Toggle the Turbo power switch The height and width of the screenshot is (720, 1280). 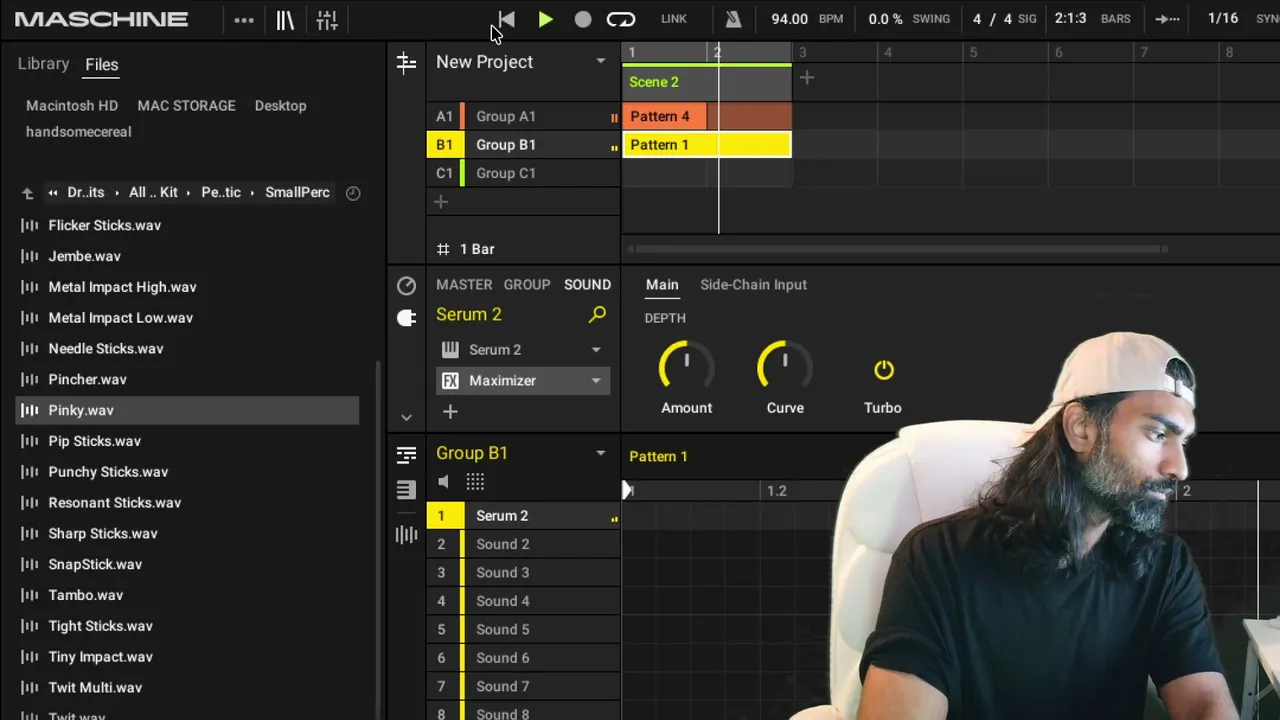(x=884, y=370)
